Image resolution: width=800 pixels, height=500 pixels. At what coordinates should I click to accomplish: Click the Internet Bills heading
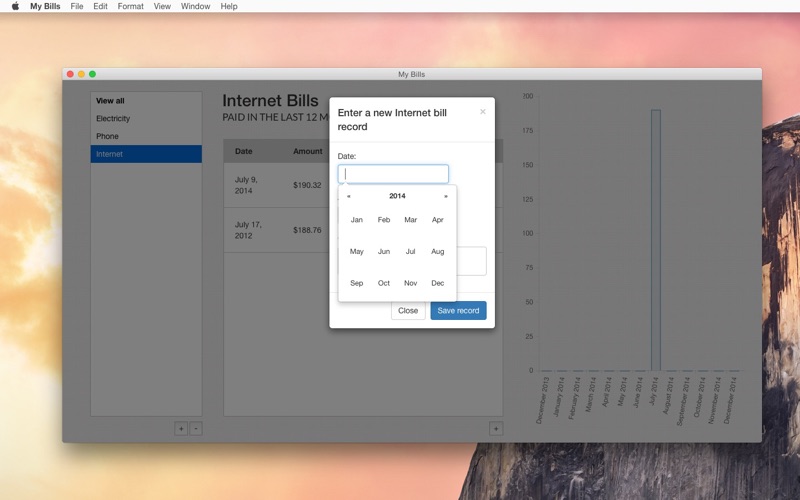pyautogui.click(x=270, y=101)
